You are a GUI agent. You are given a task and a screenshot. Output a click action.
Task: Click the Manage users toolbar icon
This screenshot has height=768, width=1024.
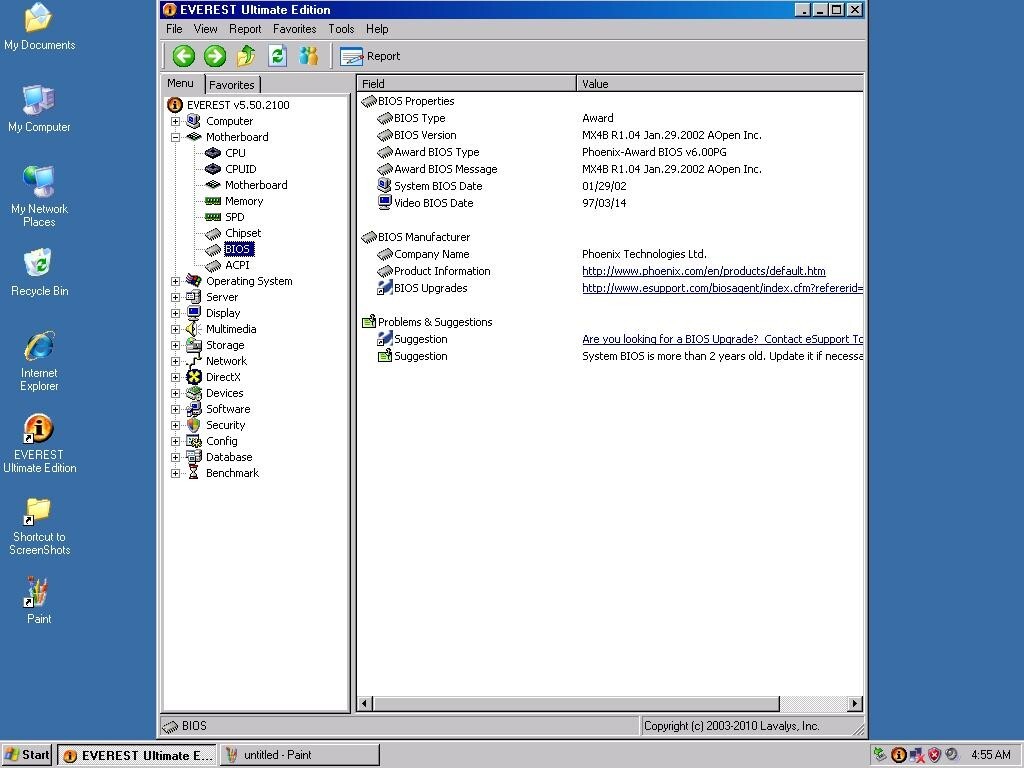(x=309, y=56)
